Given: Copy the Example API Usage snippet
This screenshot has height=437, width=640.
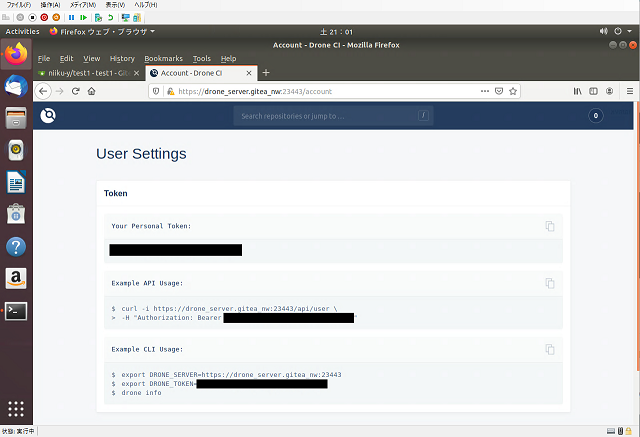Looking at the screenshot, I should point(550,283).
